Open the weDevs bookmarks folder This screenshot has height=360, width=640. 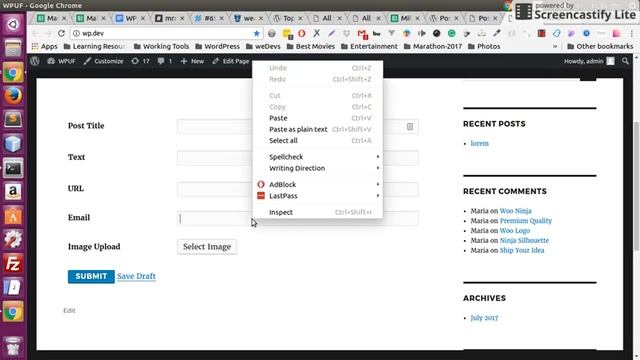coord(263,47)
